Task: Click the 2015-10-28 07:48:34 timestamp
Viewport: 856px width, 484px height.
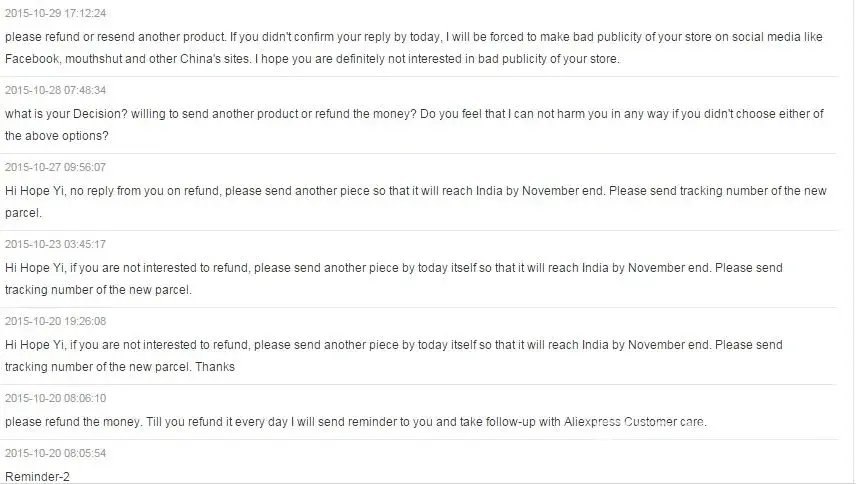Action: click(x=56, y=90)
